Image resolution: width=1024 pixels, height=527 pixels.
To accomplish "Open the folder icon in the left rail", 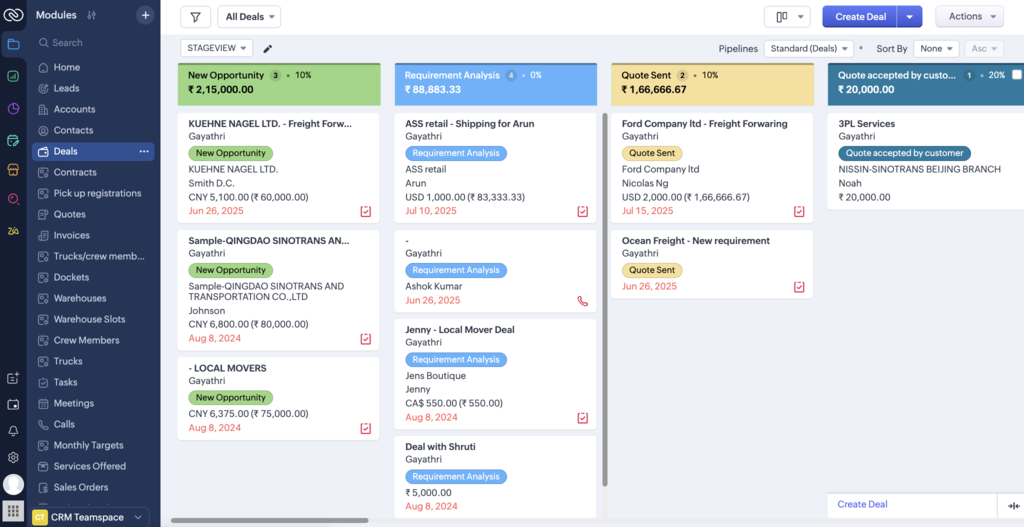I will tap(13, 44).
